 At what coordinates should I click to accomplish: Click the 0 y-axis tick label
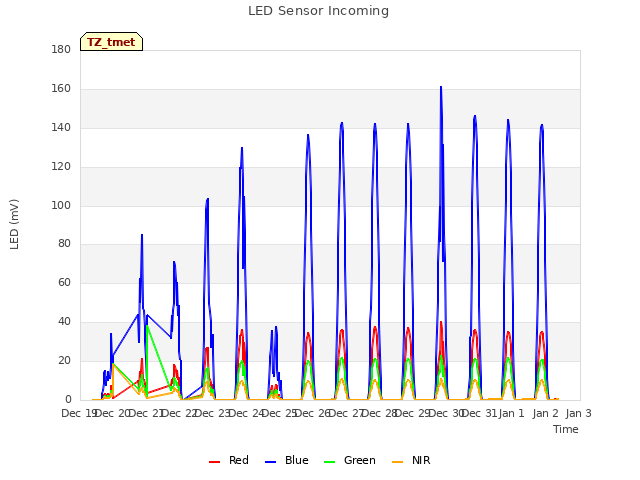coord(68,399)
